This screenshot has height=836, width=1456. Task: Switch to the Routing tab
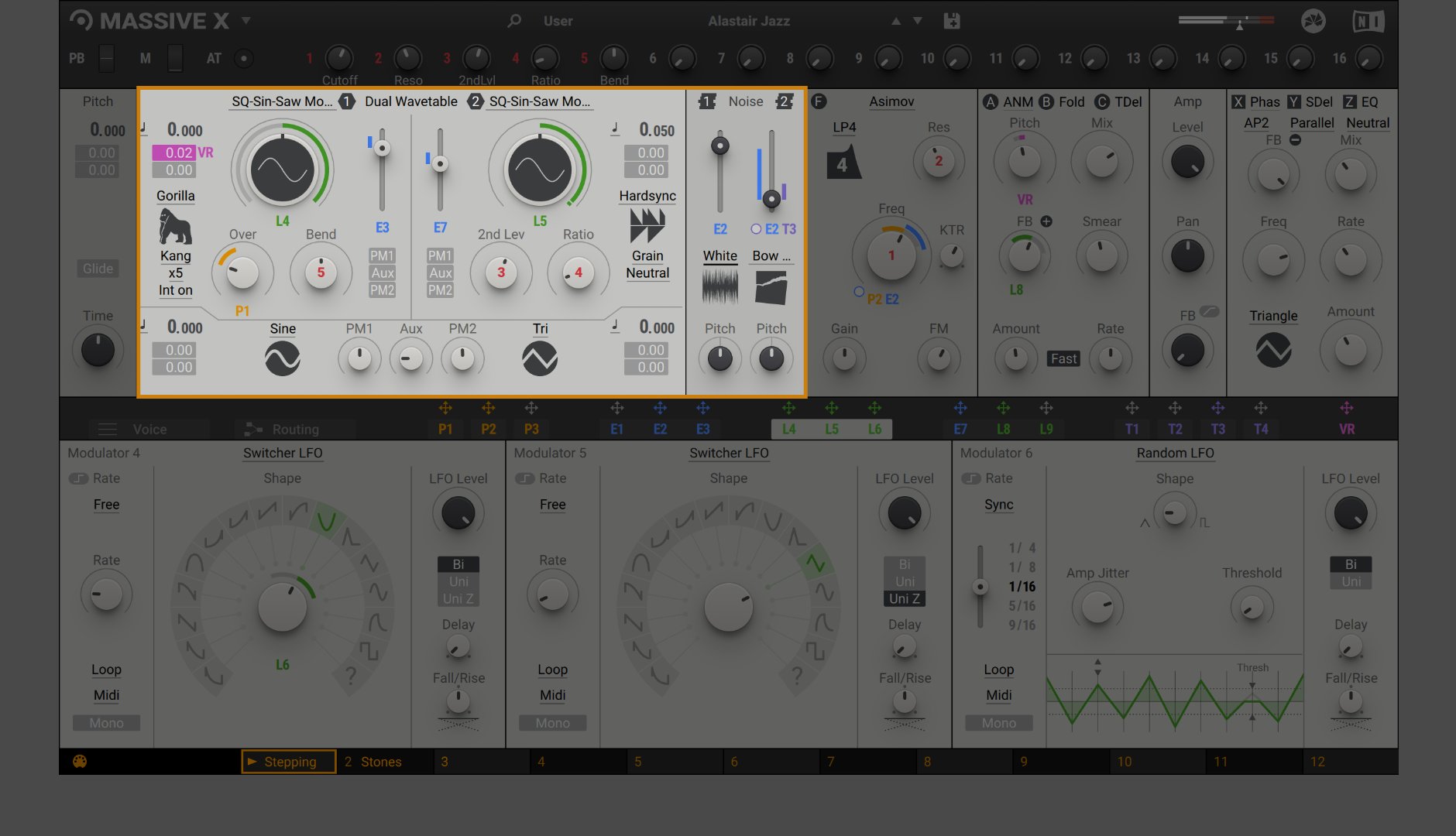[x=294, y=429]
